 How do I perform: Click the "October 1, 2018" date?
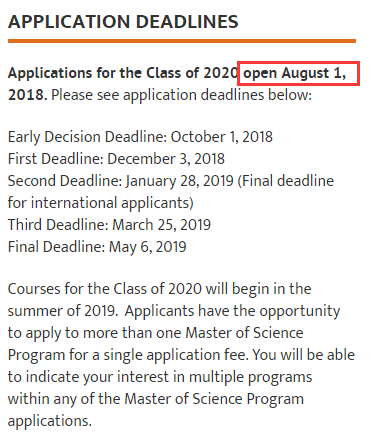(x=222, y=137)
